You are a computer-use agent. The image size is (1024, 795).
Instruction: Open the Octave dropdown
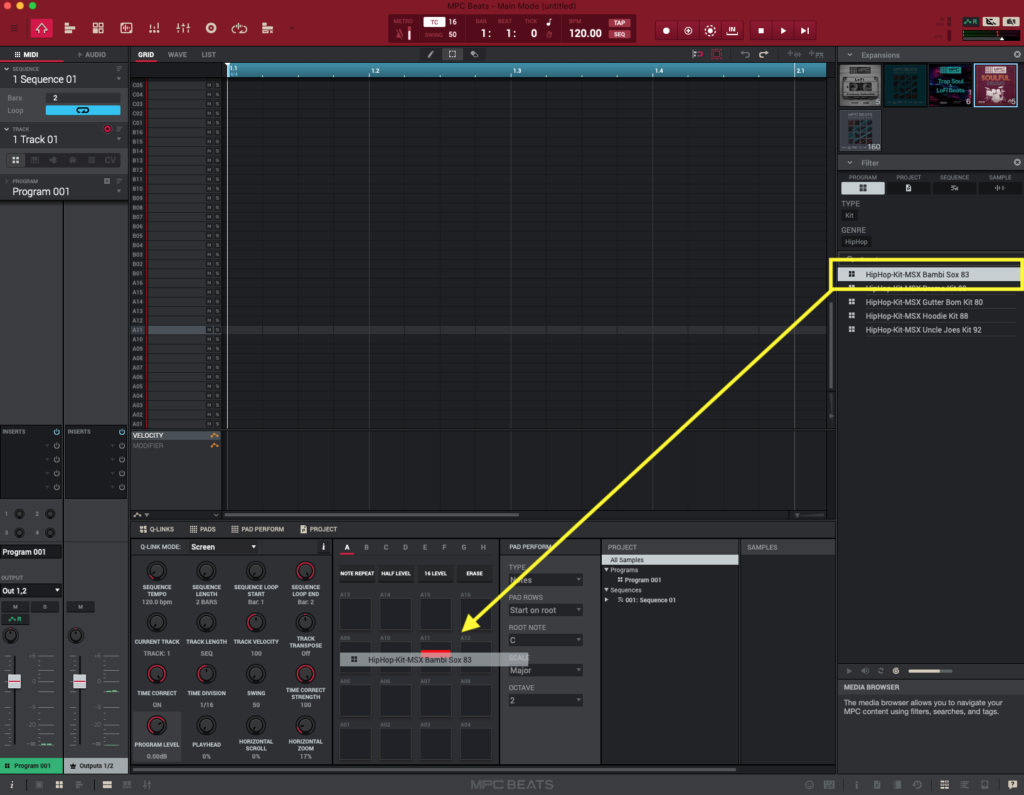[x=545, y=700]
